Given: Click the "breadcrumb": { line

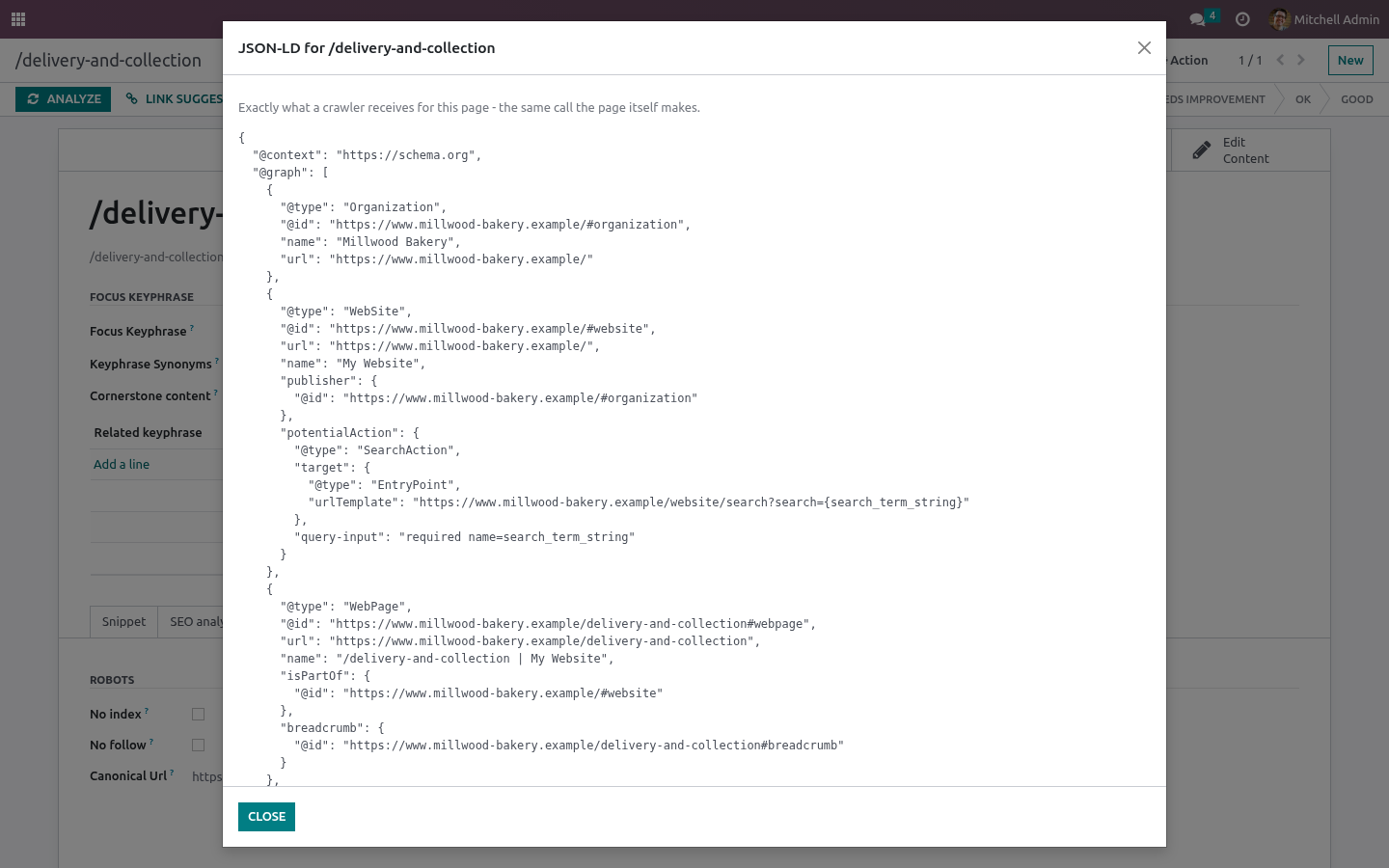Looking at the screenshot, I should tap(332, 728).
